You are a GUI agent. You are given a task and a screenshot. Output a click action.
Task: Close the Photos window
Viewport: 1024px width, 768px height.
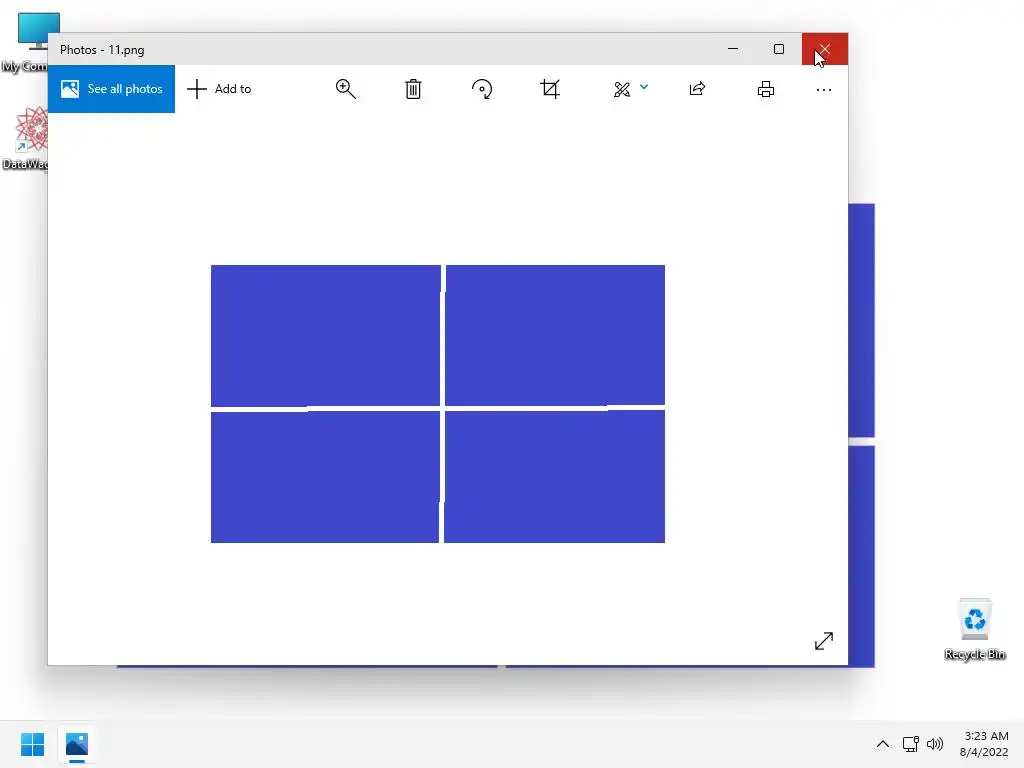pos(825,49)
